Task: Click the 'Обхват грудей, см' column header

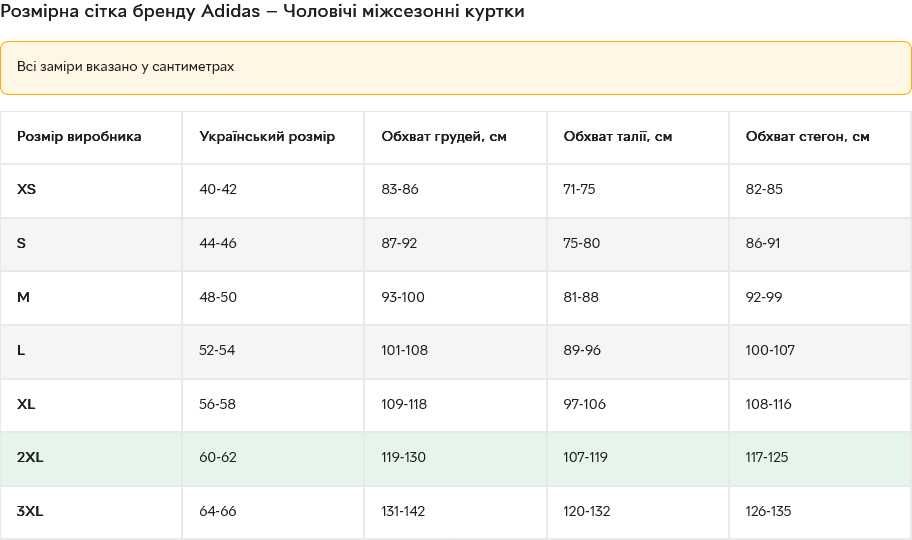Action: pos(444,136)
